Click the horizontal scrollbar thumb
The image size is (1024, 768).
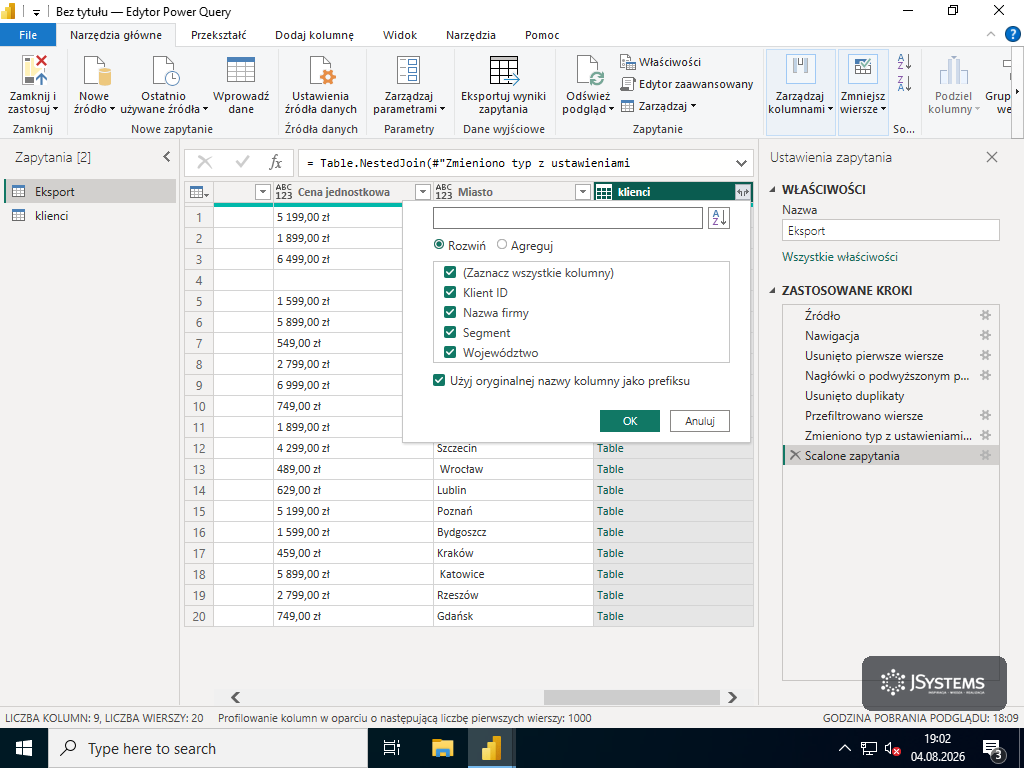pos(632,697)
